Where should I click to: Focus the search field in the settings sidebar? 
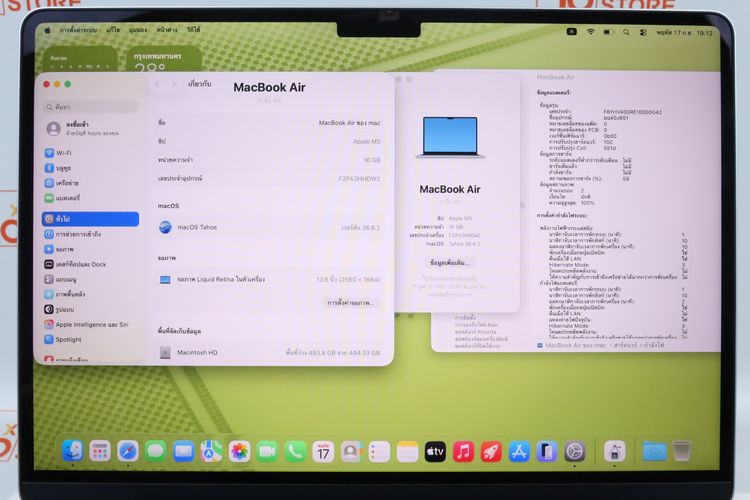tap(92, 107)
